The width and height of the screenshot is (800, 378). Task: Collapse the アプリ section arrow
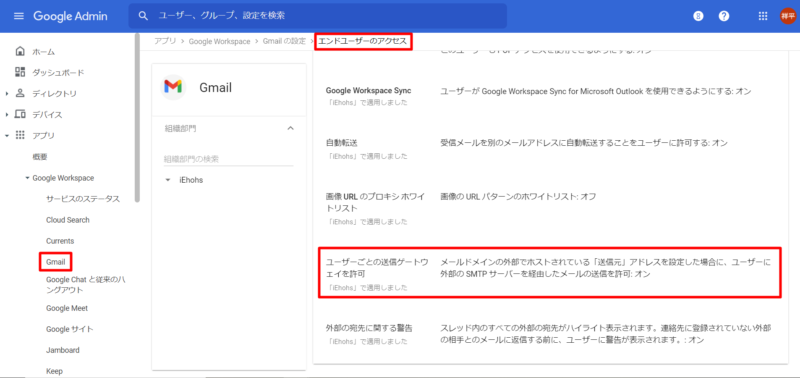coord(7,136)
